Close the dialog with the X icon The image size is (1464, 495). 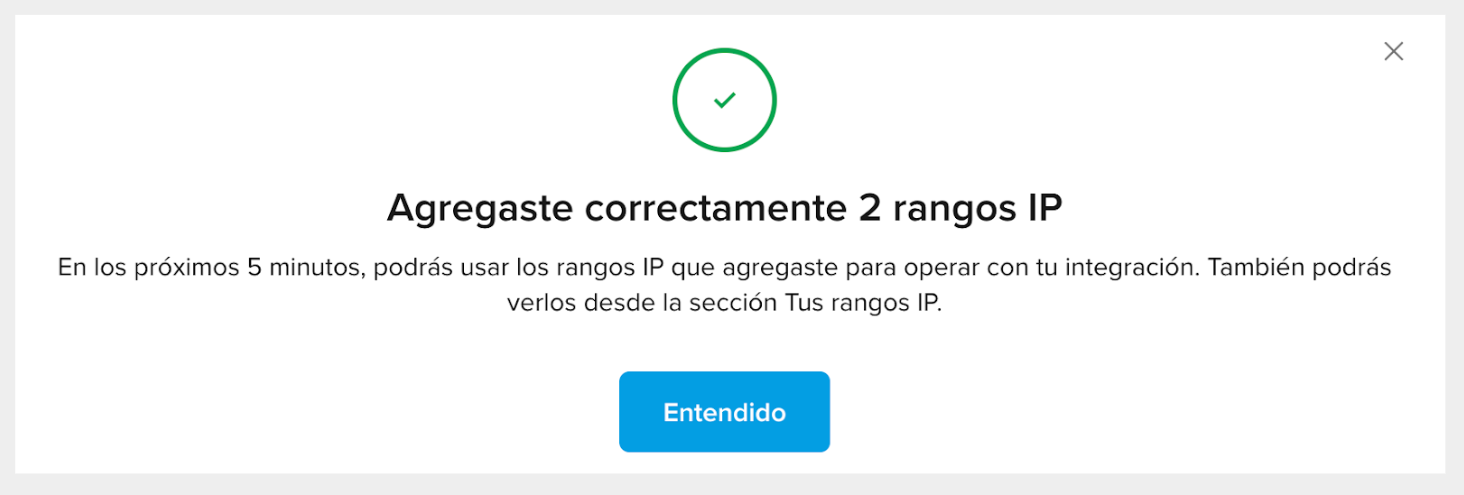pos(1393,51)
